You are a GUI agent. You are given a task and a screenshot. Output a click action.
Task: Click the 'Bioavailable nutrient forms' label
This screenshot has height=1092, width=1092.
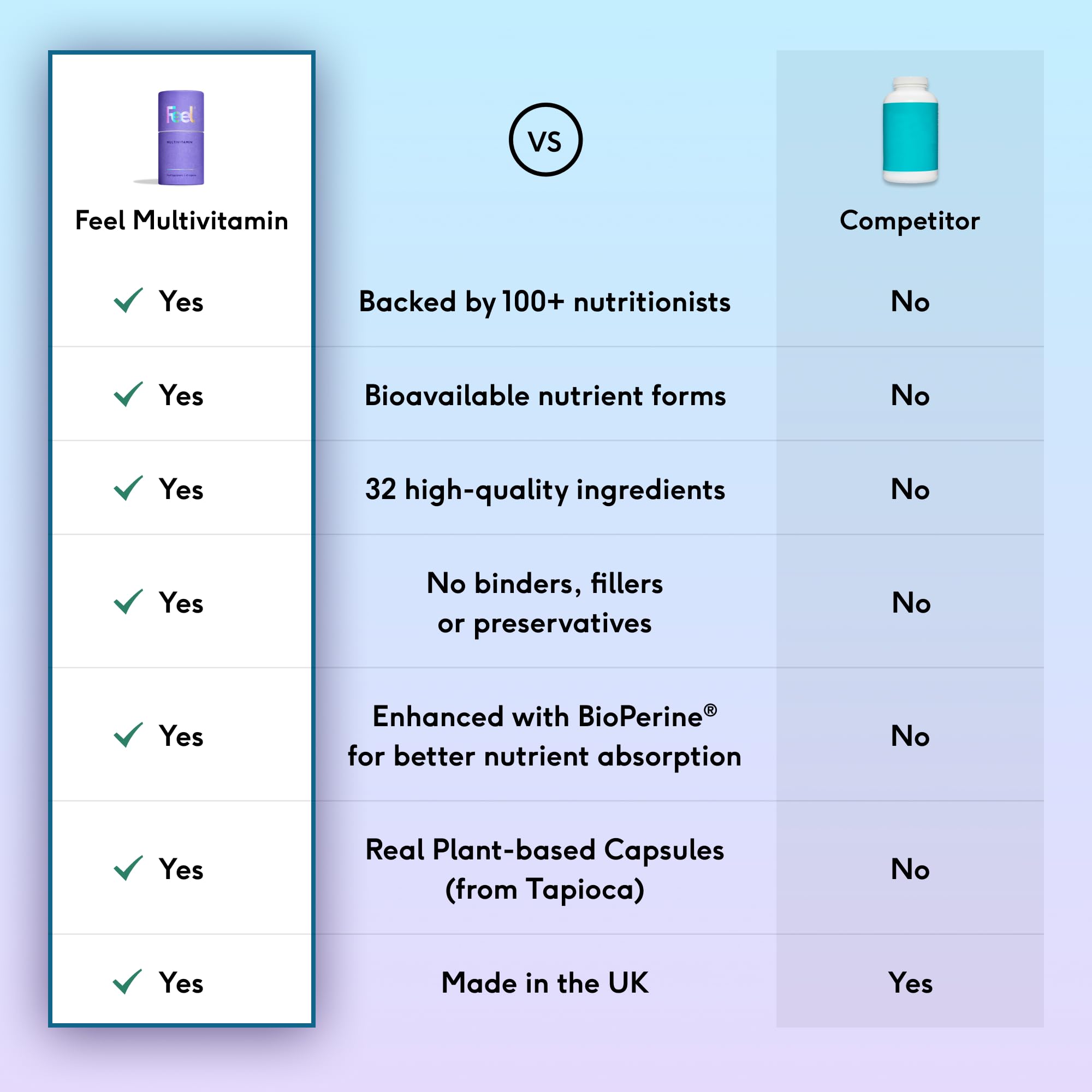coord(545,396)
